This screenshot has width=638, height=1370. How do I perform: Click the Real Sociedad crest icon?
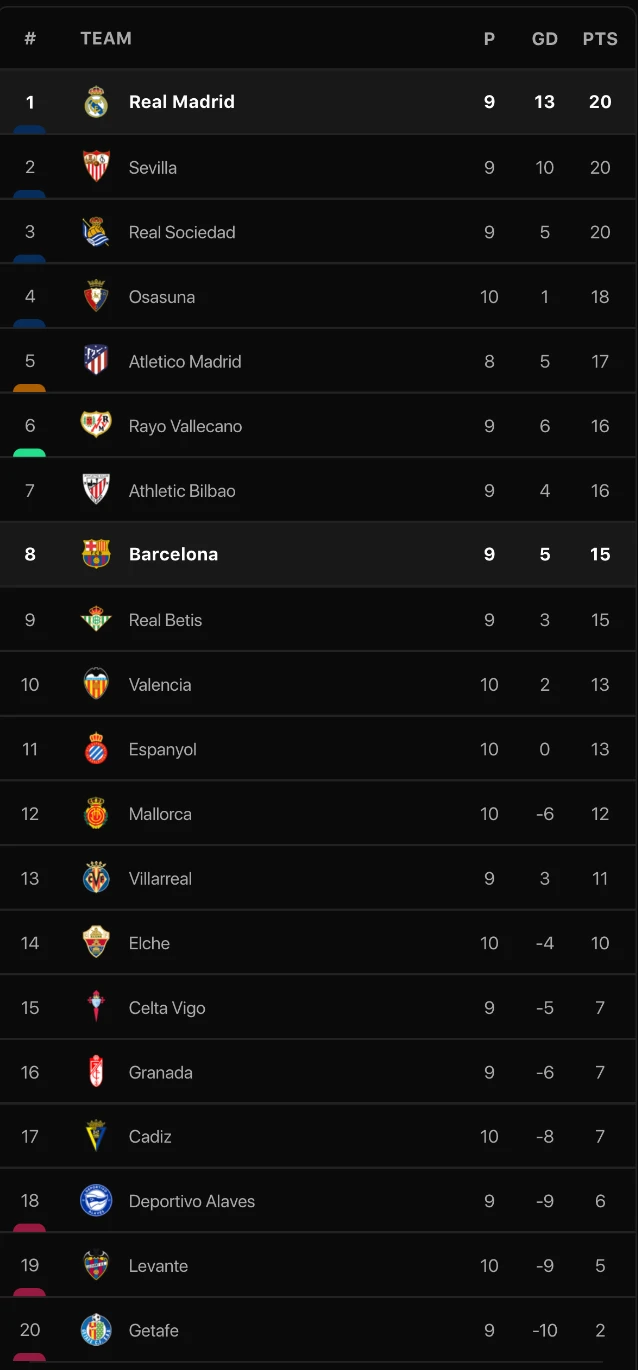96,232
